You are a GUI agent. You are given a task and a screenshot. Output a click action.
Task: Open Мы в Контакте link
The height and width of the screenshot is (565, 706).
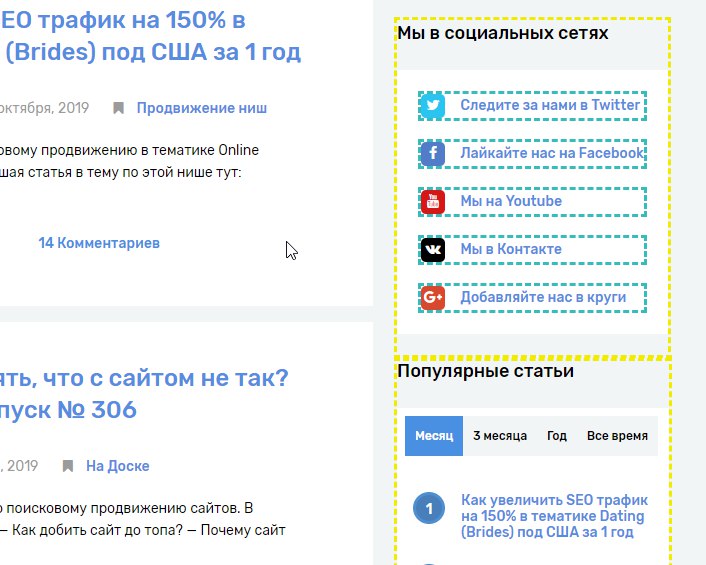pyautogui.click(x=511, y=249)
